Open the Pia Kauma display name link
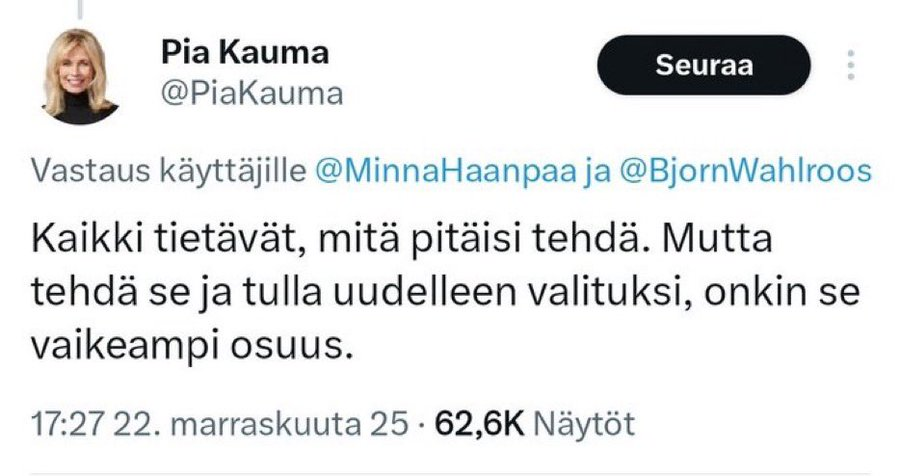Screen dimensions: 900x476 coord(244,52)
